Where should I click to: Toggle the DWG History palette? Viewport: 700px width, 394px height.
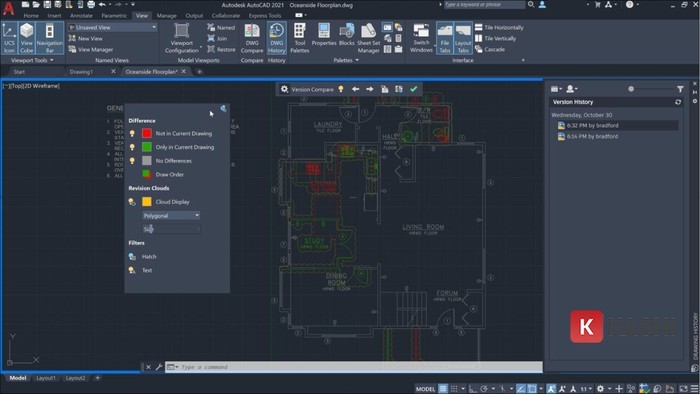coord(277,38)
